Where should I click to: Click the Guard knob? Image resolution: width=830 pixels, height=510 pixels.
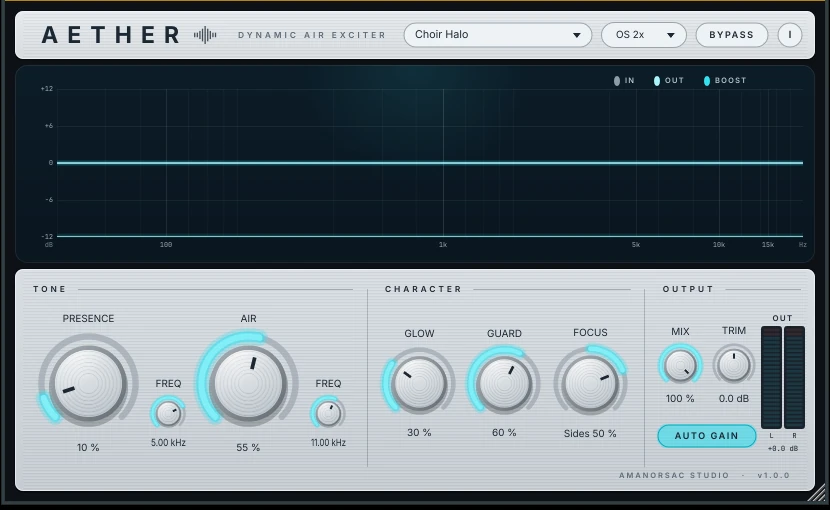504,383
